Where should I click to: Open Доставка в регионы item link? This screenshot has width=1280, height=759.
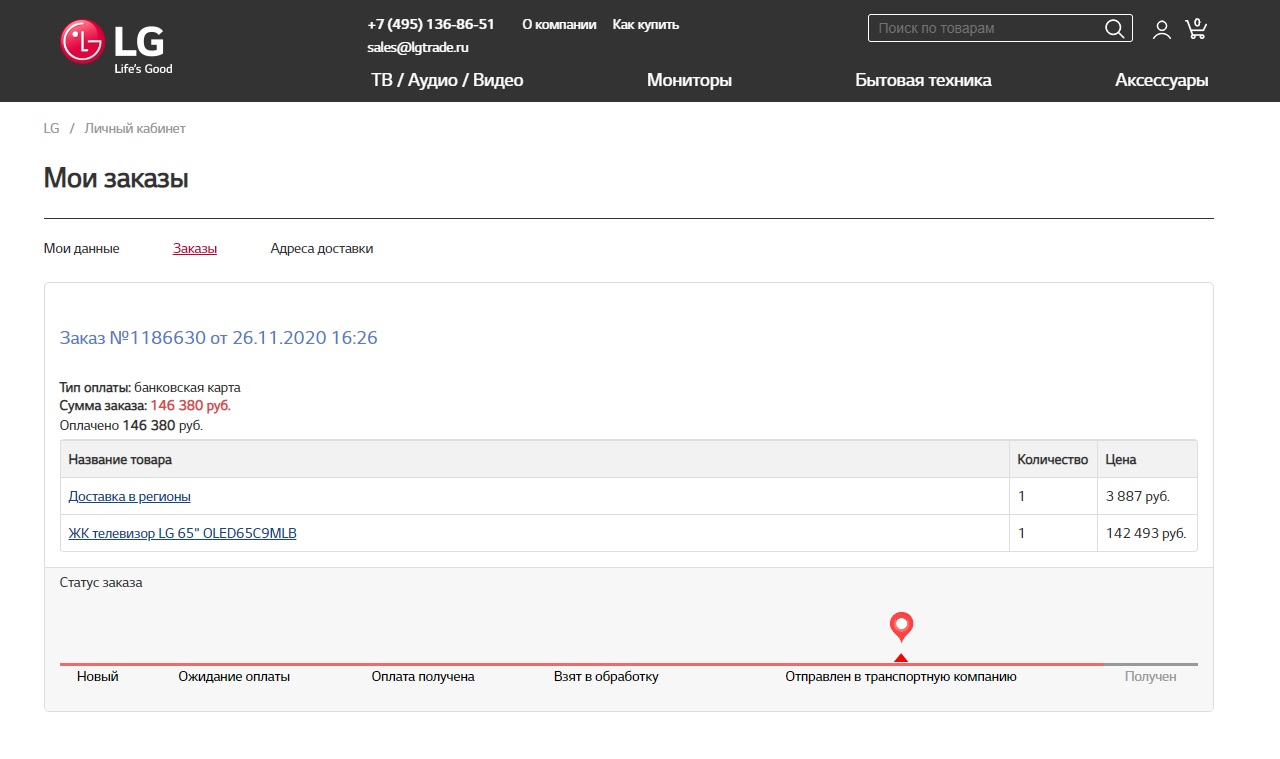coord(129,497)
